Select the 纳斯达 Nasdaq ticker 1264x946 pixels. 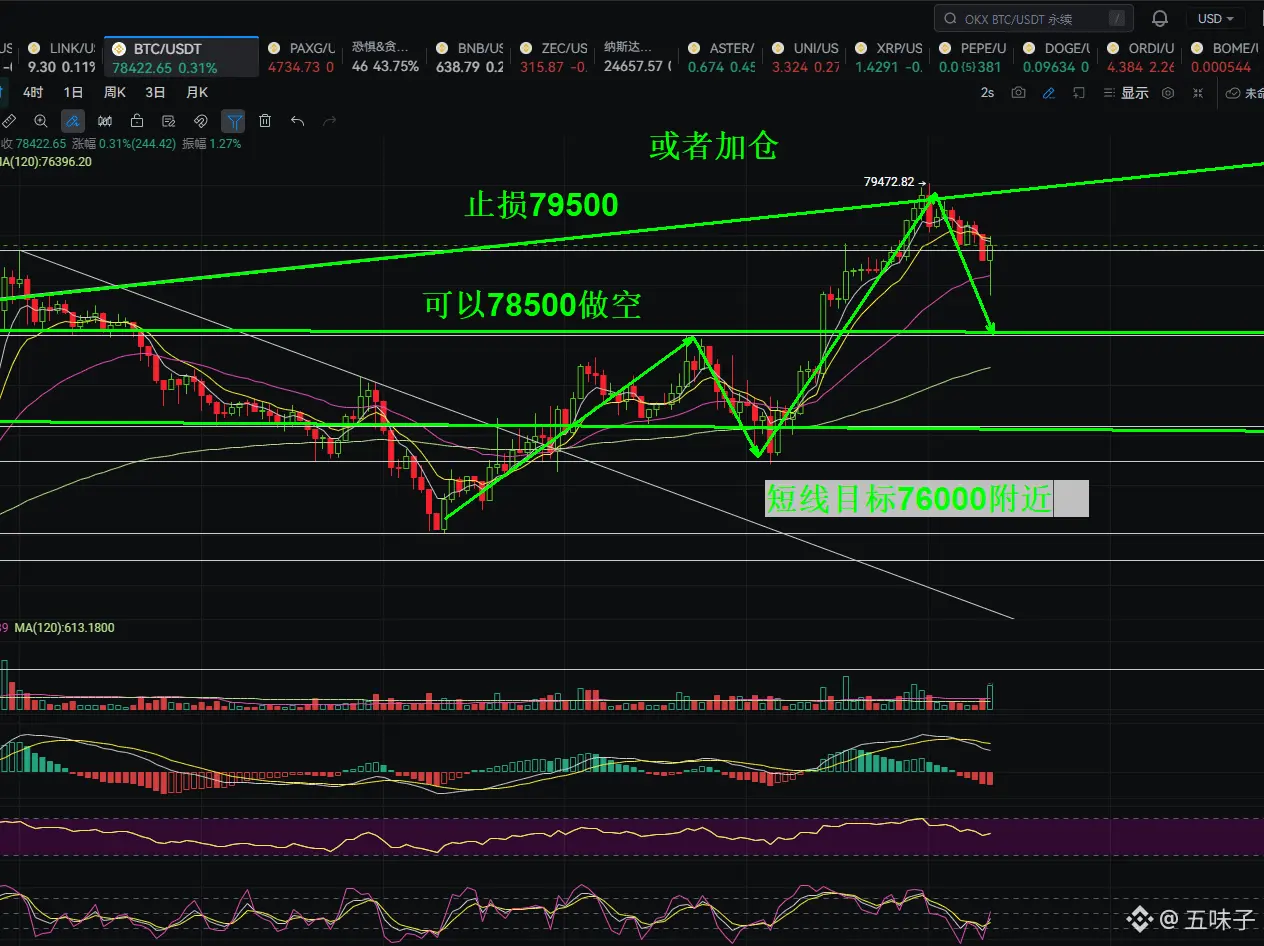(637, 57)
